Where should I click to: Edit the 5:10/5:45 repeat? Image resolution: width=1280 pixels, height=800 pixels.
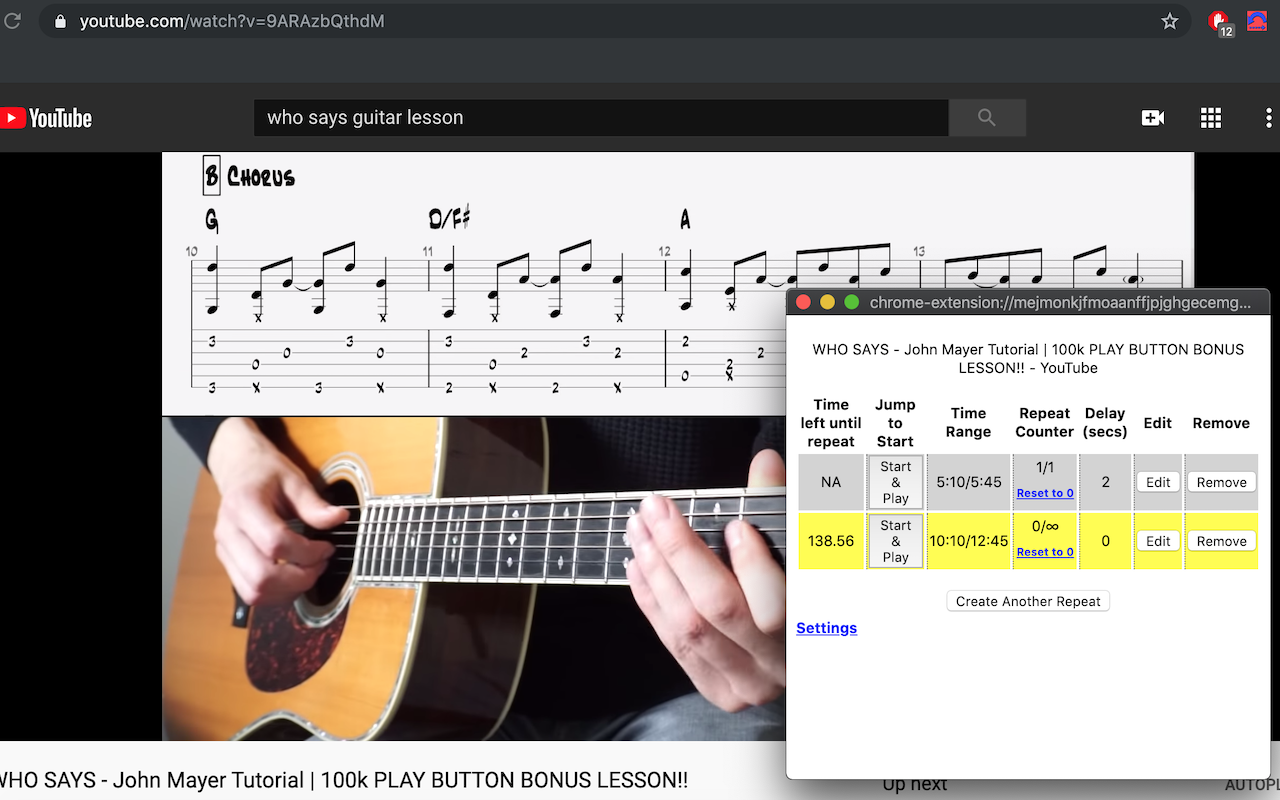[x=1158, y=482]
